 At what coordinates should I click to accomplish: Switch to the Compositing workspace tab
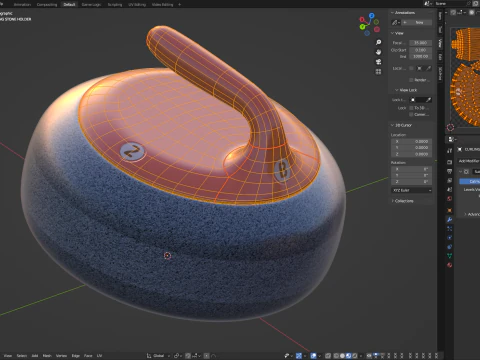(x=47, y=4)
